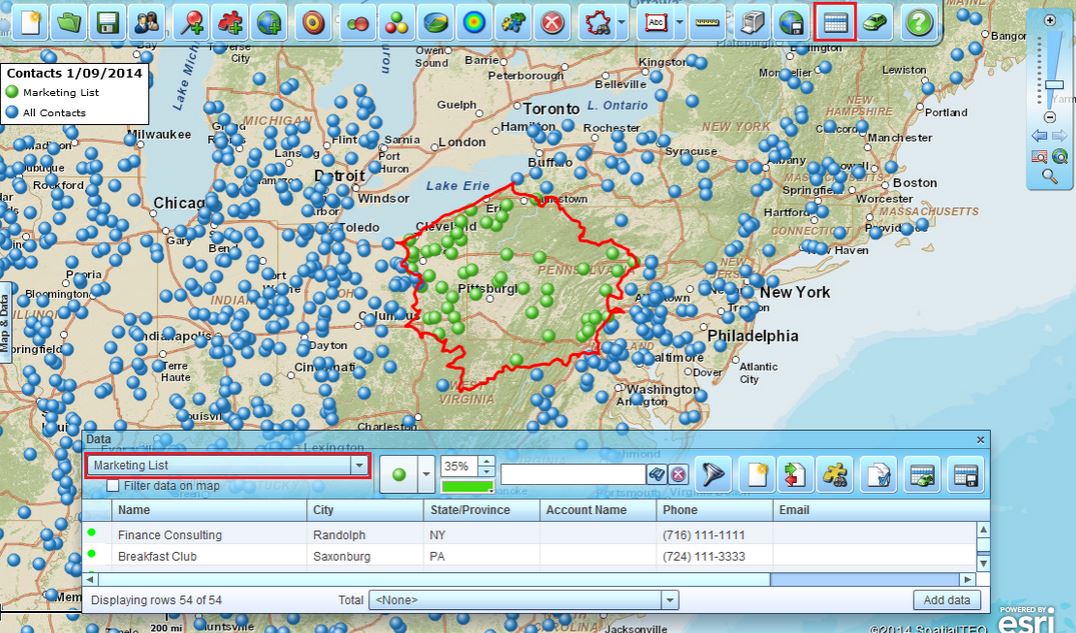Click the print map icon

pos(754,23)
